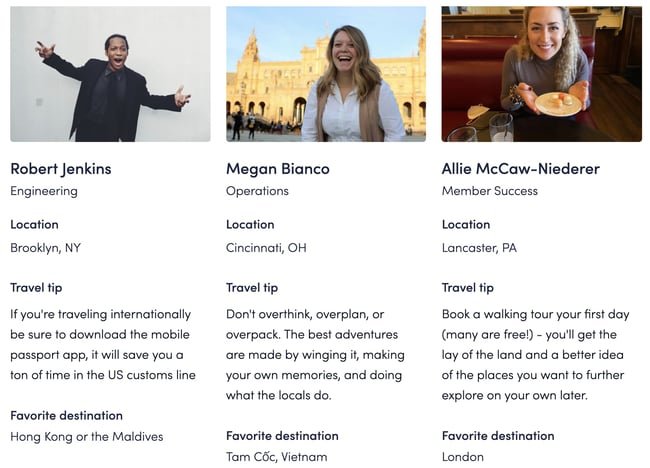The image size is (650, 468).
Task: Click the Megan Bianco name heading
Action: (278, 168)
